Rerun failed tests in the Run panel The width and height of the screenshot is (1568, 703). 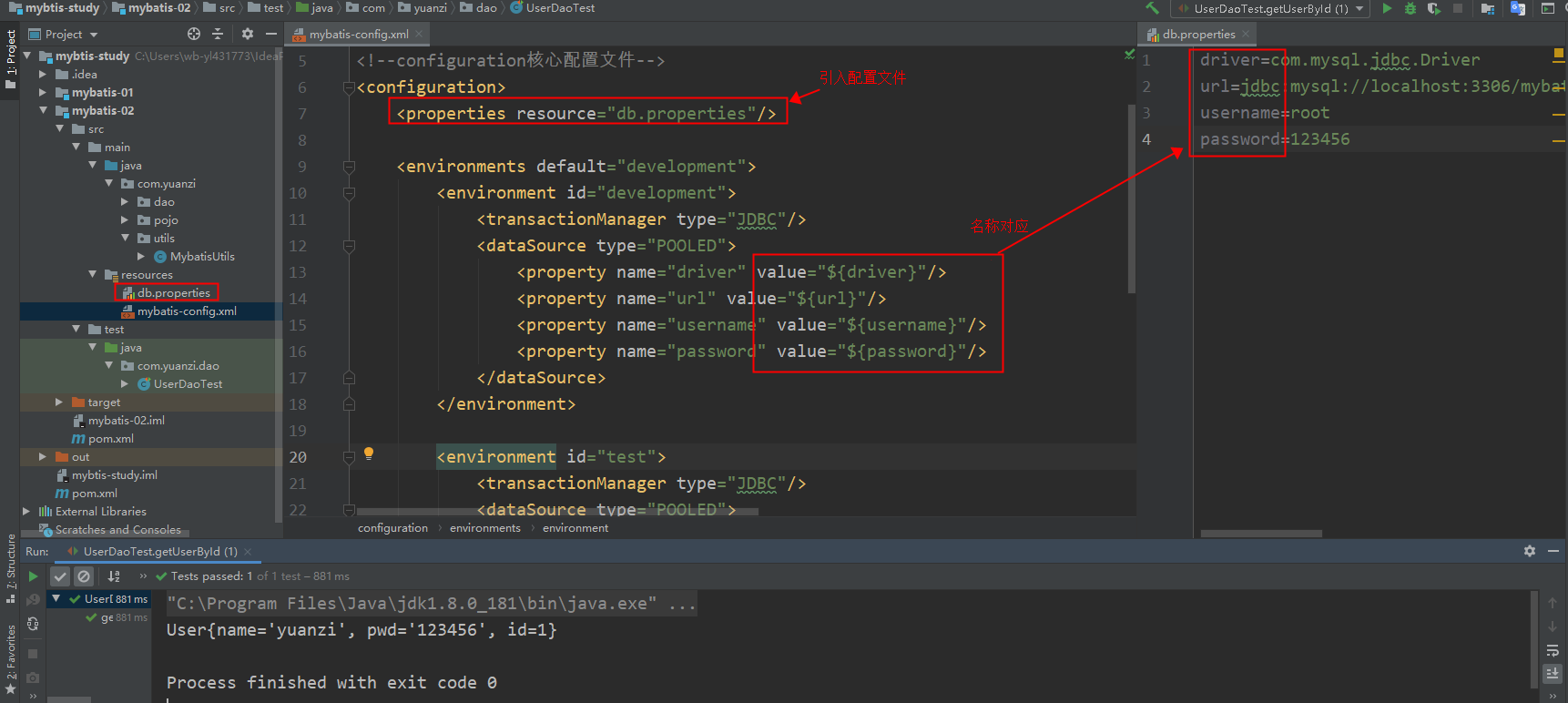33,599
